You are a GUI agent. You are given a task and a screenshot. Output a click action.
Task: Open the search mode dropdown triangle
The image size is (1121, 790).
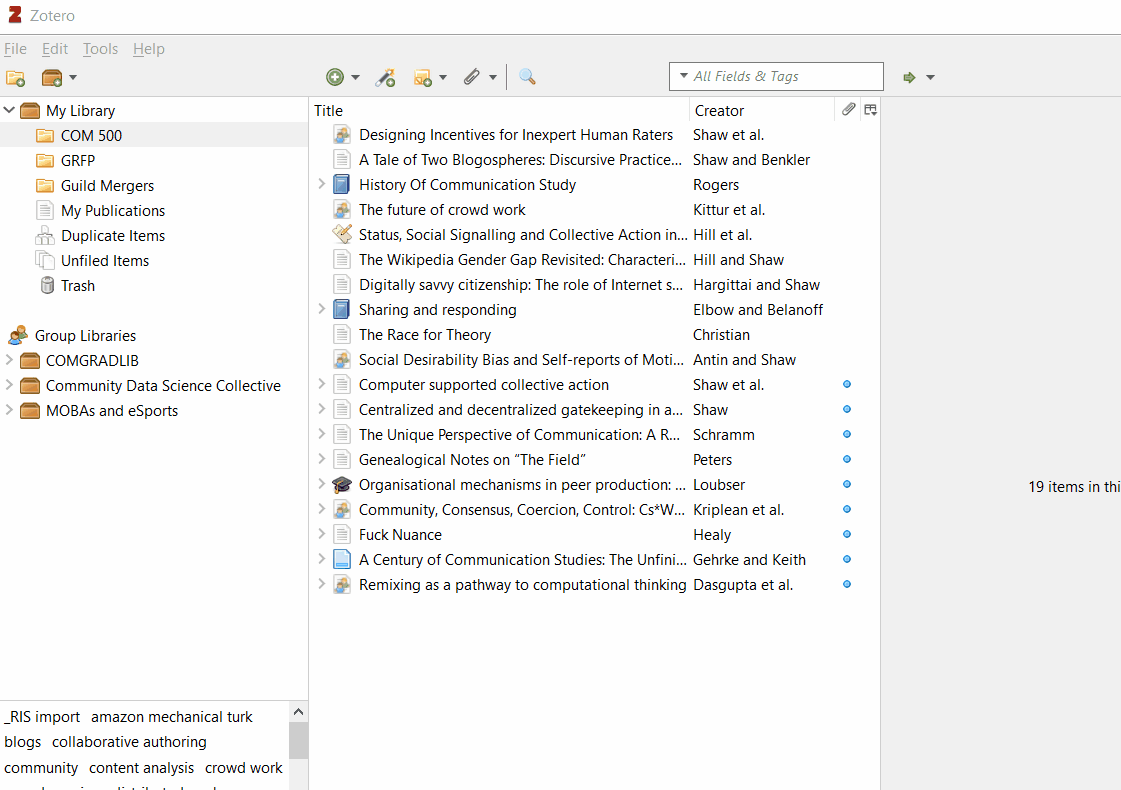(683, 76)
